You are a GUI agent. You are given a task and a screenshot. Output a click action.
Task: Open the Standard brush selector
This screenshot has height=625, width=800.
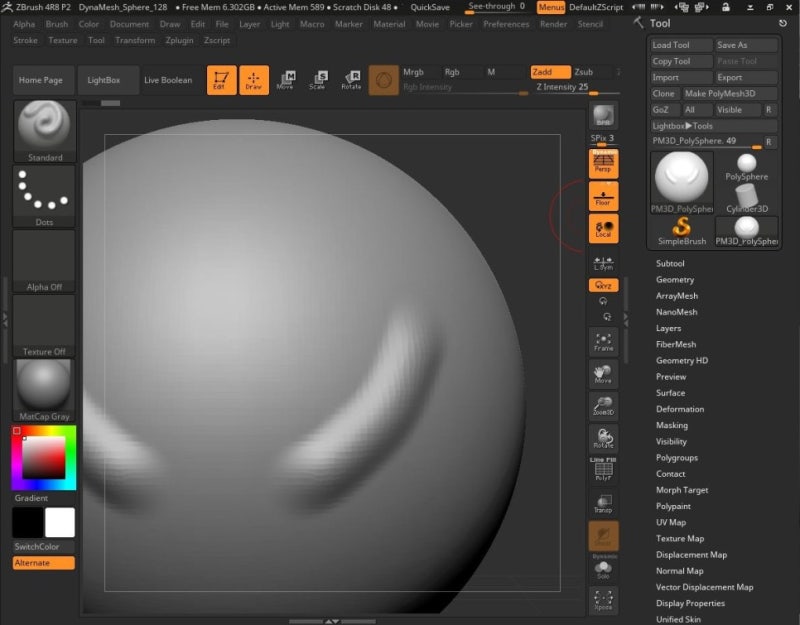click(x=44, y=131)
